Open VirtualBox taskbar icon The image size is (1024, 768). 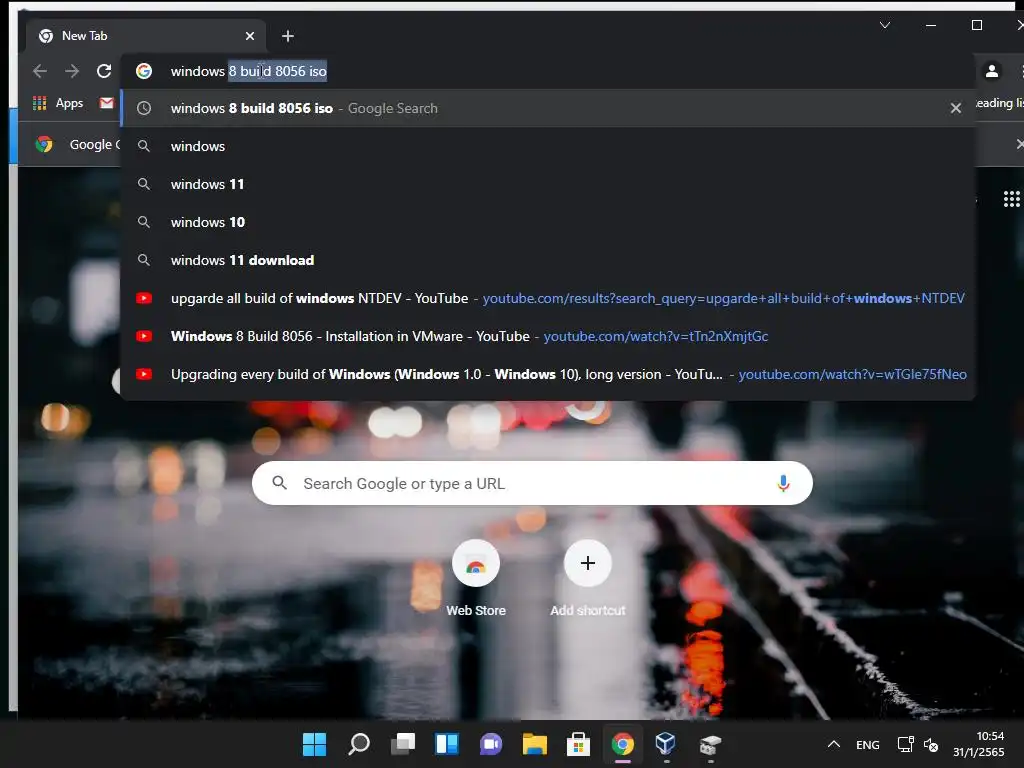pyautogui.click(x=665, y=744)
